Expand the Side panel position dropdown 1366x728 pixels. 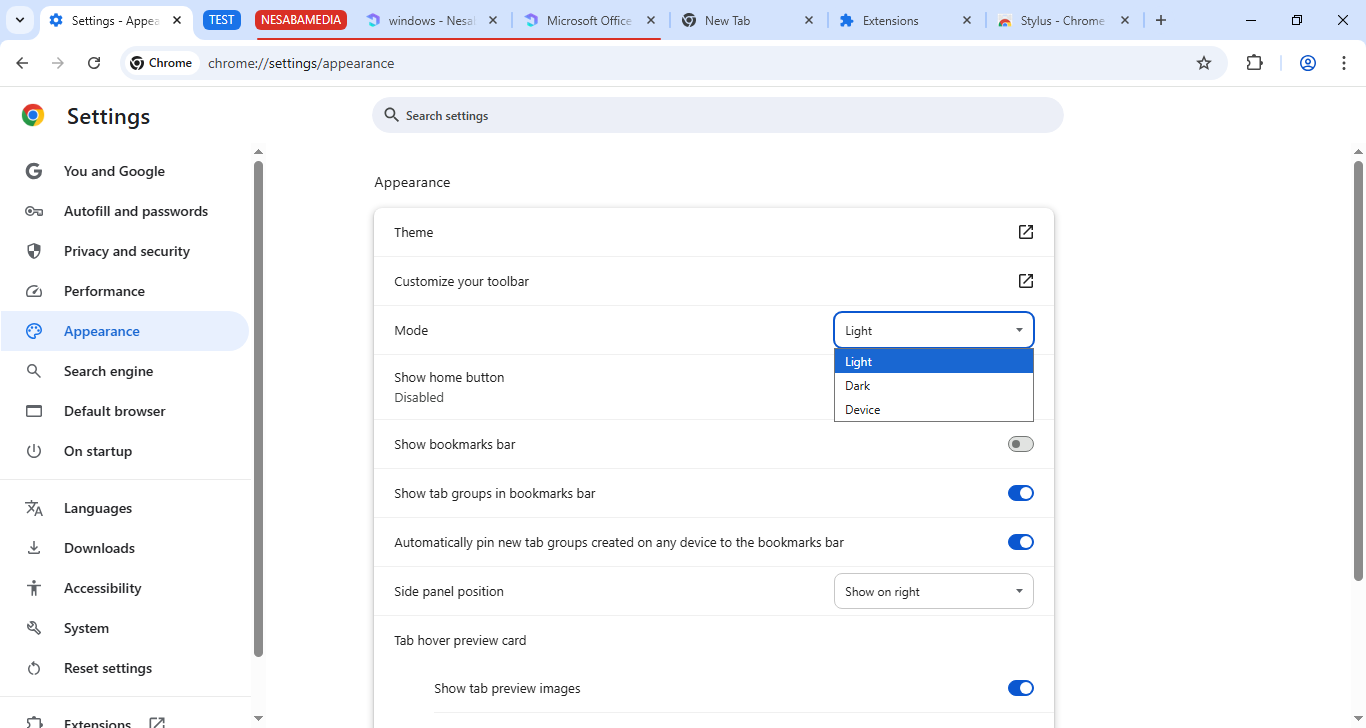pyautogui.click(x=933, y=591)
